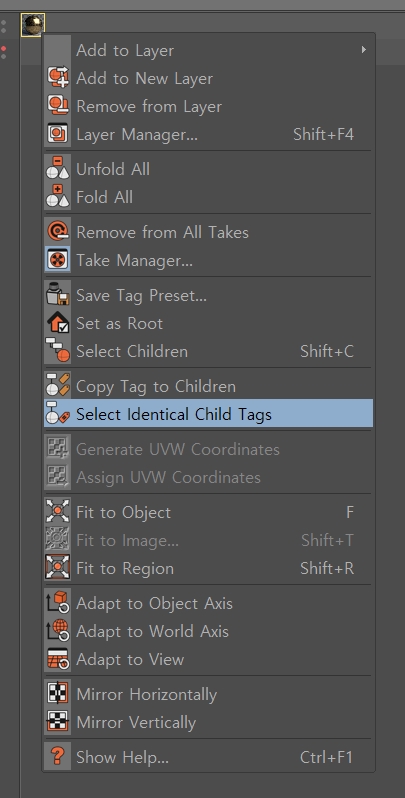
Task: Open Layer Manager via its icon
Action: [57, 134]
